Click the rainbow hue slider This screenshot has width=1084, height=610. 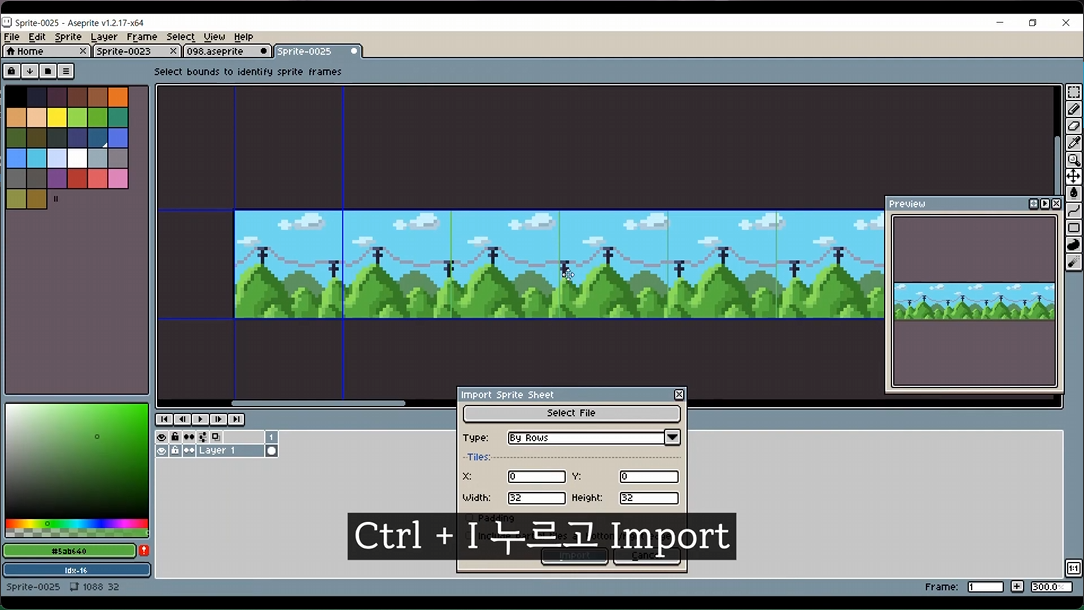click(x=77, y=524)
